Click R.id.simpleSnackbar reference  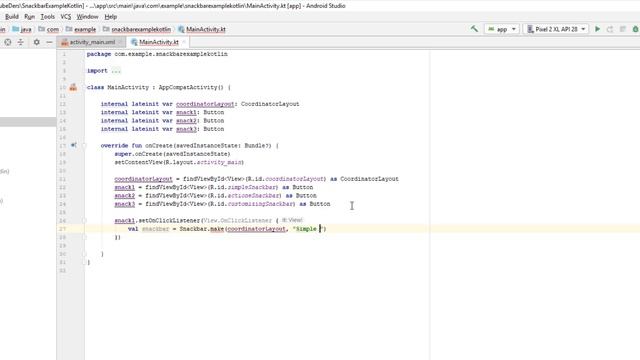tap(244, 187)
